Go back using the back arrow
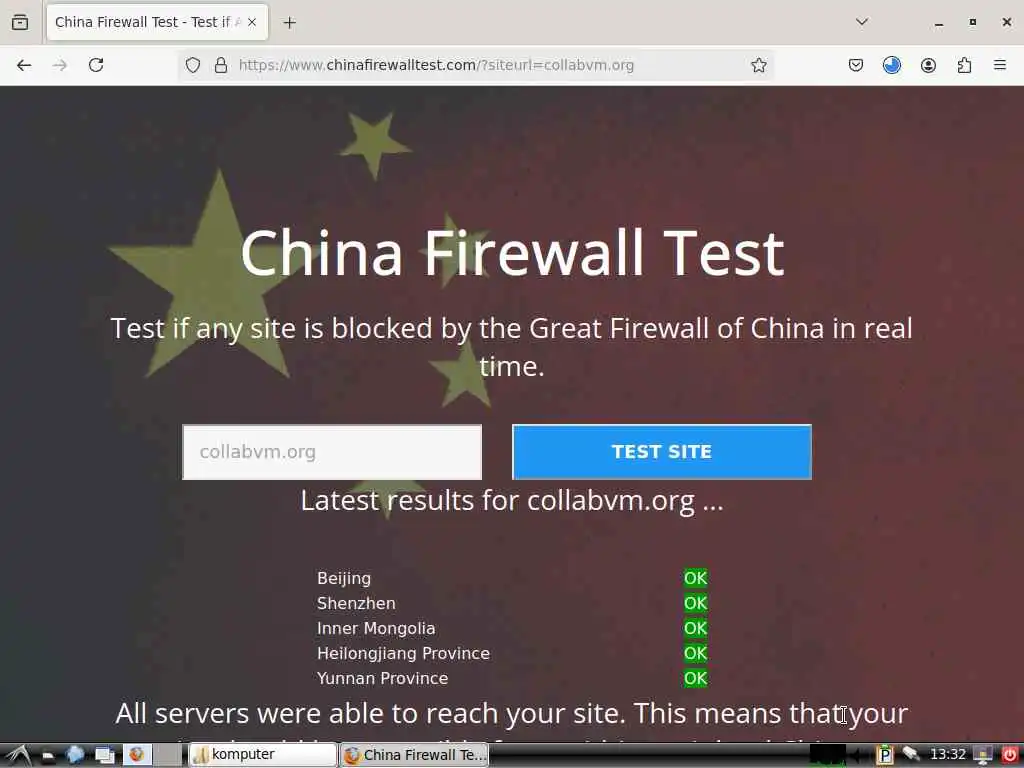This screenshot has width=1024, height=768. 24,65
